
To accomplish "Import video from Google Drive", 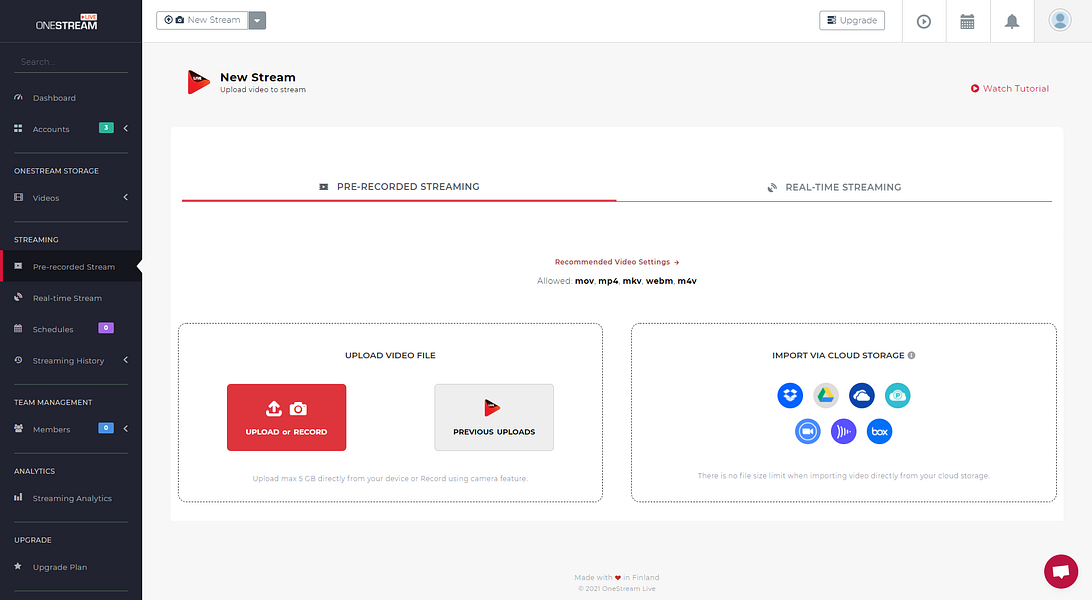I will click(826, 395).
